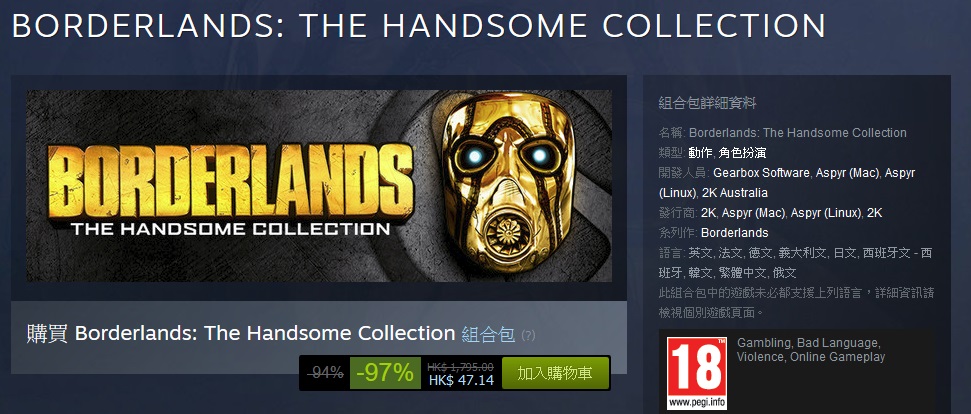Click the -97% discount badge
This screenshot has width=971, height=414.
(x=385, y=373)
